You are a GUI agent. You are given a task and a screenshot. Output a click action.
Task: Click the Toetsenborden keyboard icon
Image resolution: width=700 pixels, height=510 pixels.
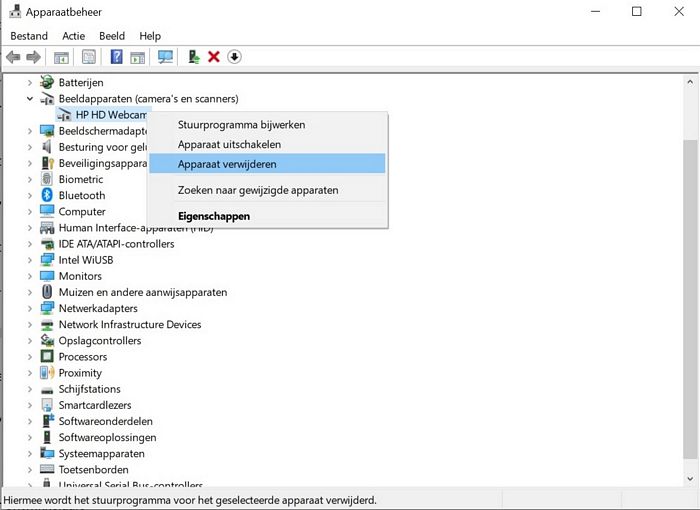(47, 469)
